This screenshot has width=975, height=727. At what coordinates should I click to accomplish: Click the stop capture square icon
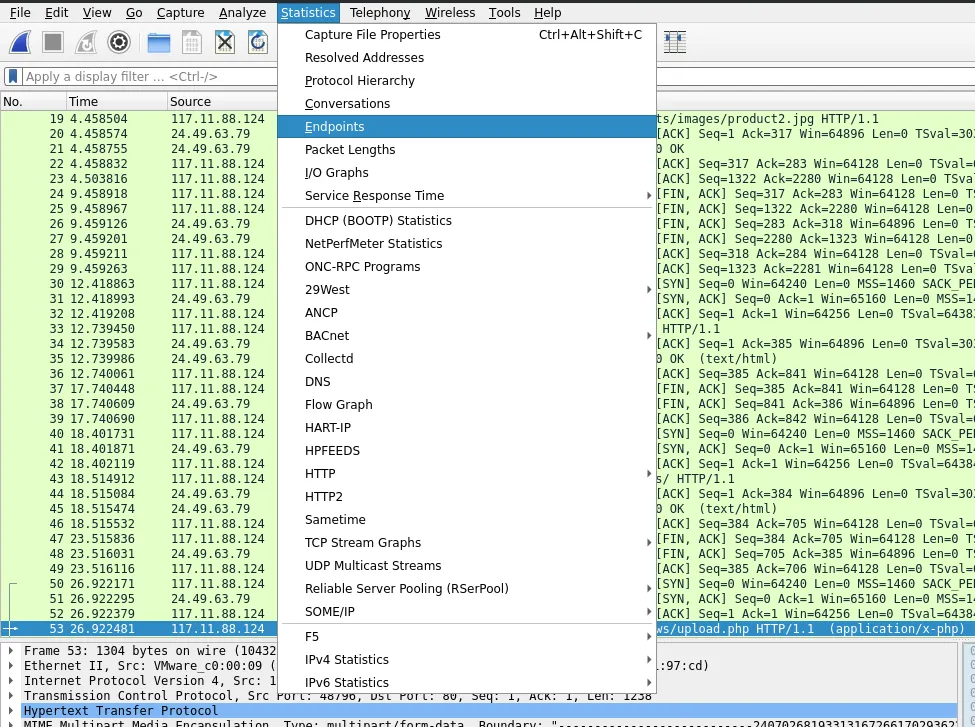[x=53, y=42]
